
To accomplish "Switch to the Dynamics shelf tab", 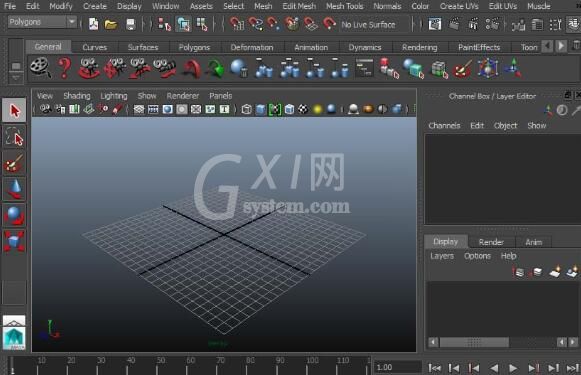I will [x=365, y=47].
